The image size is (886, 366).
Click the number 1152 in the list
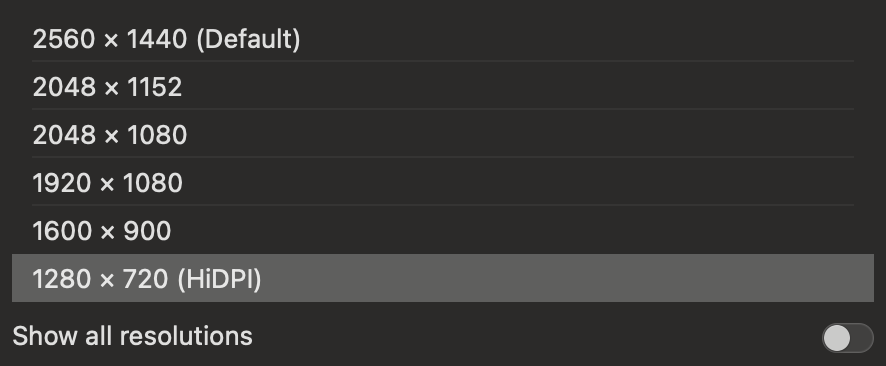[x=154, y=88]
